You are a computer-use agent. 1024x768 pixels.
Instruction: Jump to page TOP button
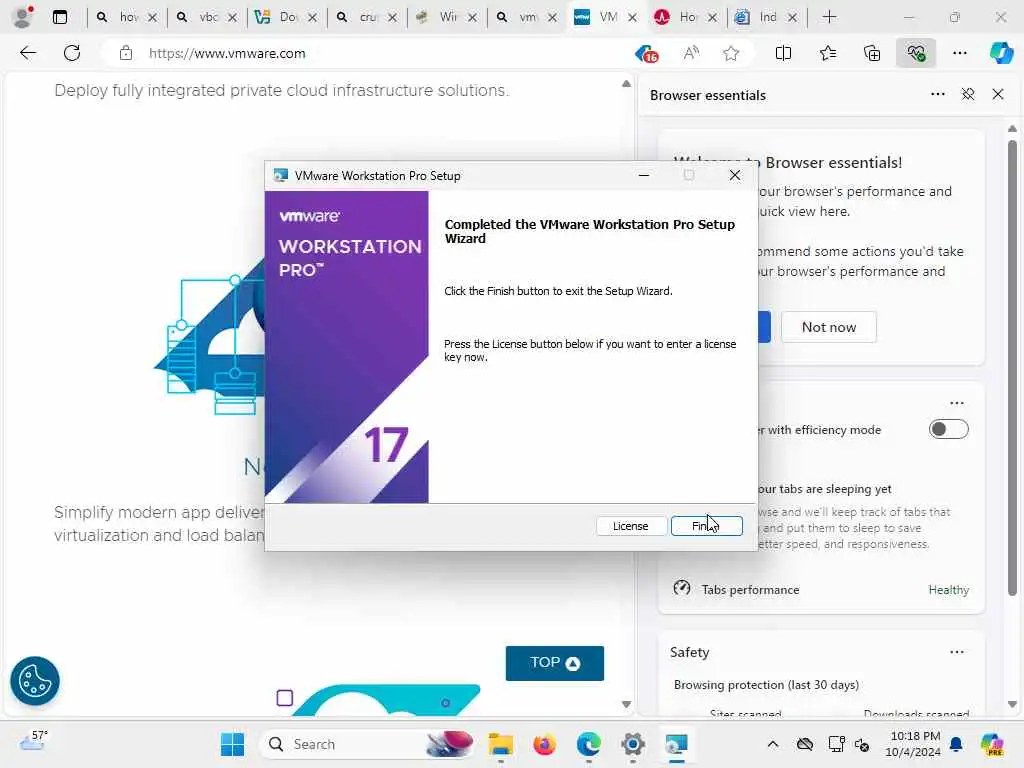(554, 663)
